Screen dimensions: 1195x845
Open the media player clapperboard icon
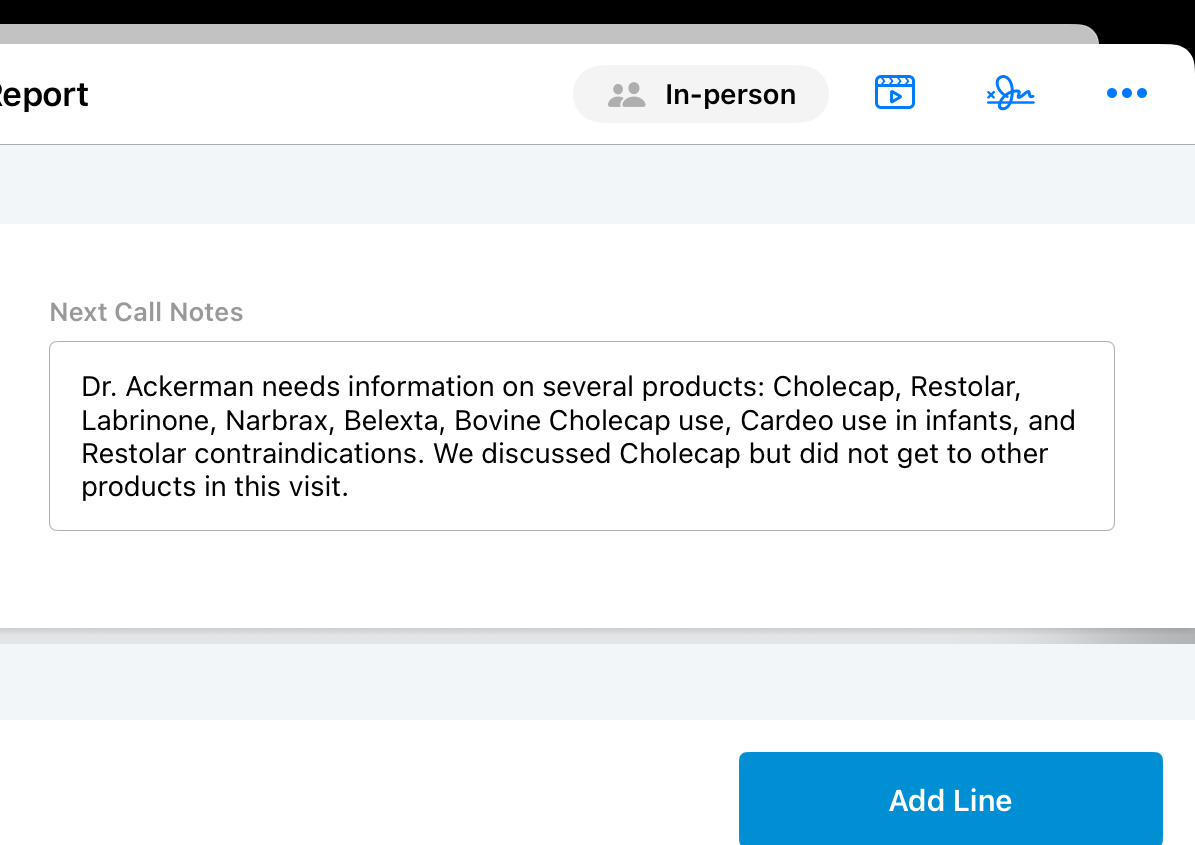click(894, 93)
